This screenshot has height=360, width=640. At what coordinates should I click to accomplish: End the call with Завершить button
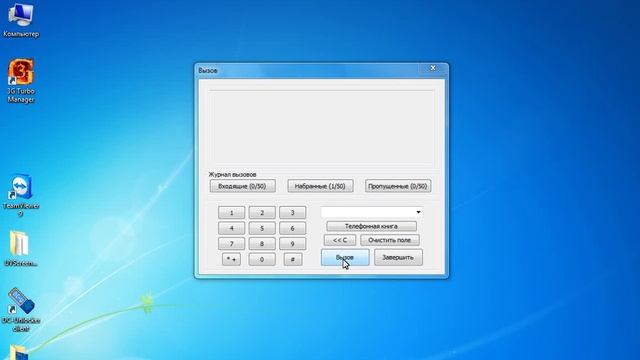pos(398,258)
